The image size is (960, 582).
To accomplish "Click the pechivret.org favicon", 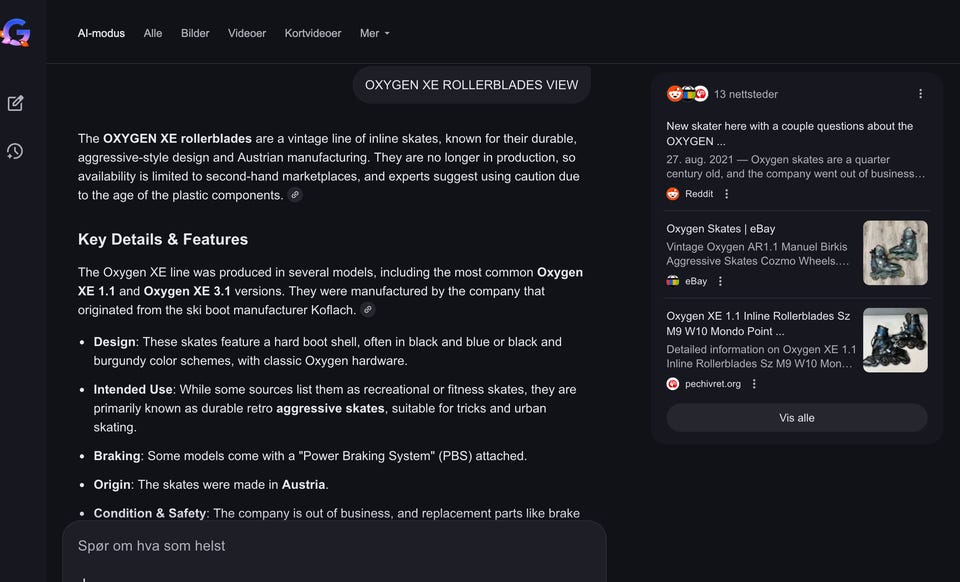I will (673, 384).
